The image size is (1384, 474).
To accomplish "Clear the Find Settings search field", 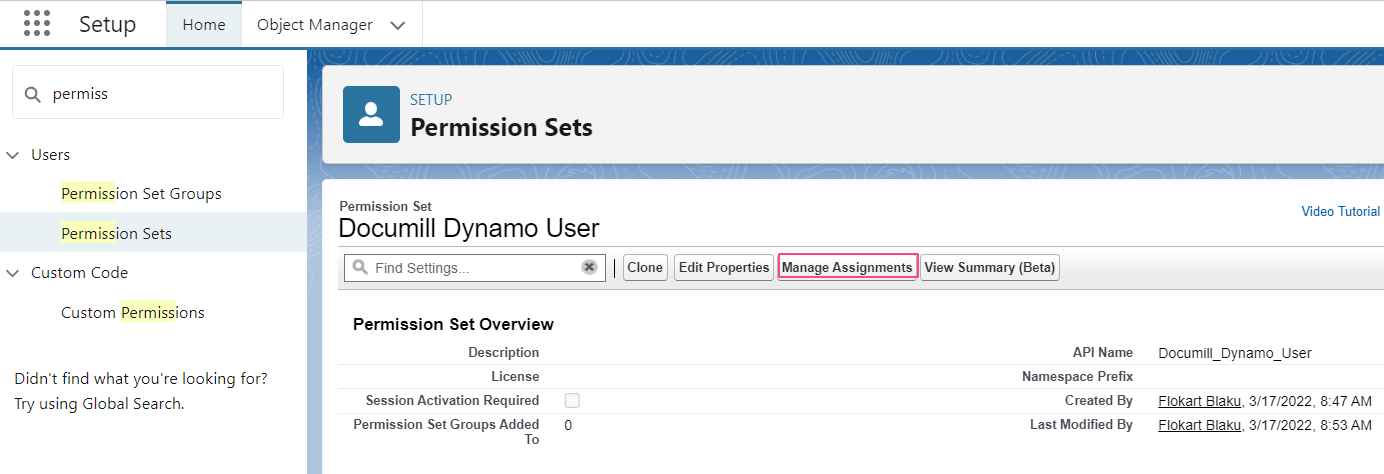I will 590,267.
